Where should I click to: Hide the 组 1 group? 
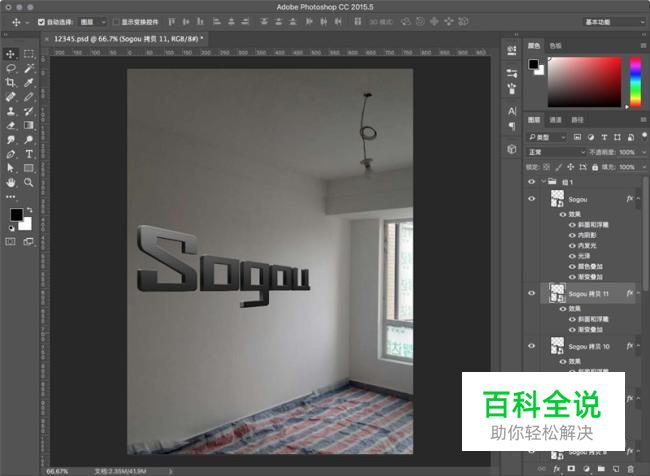coord(531,182)
